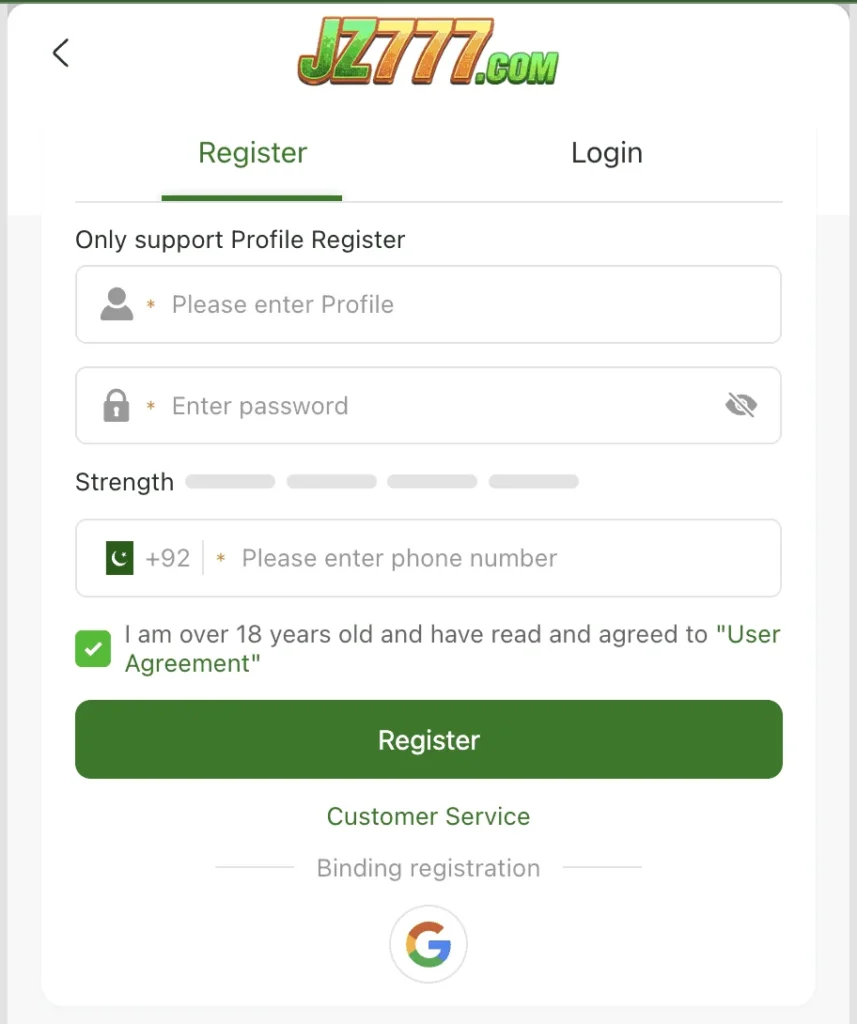Click the back arrow icon

point(61,53)
